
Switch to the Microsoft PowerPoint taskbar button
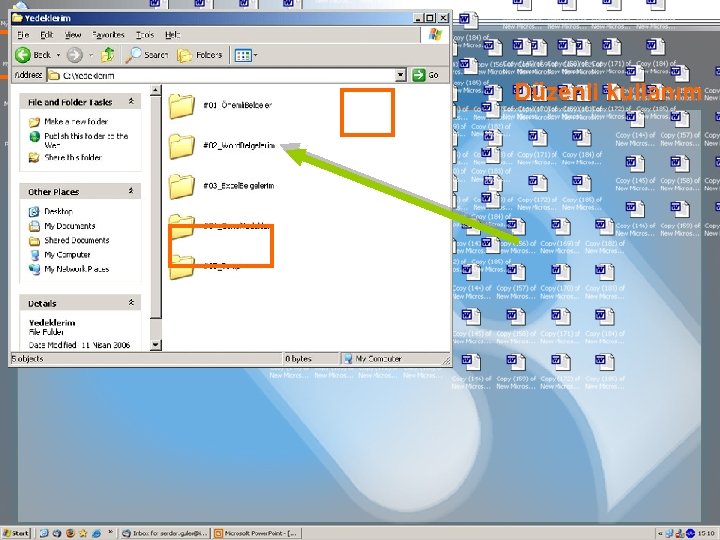[x=257, y=533]
